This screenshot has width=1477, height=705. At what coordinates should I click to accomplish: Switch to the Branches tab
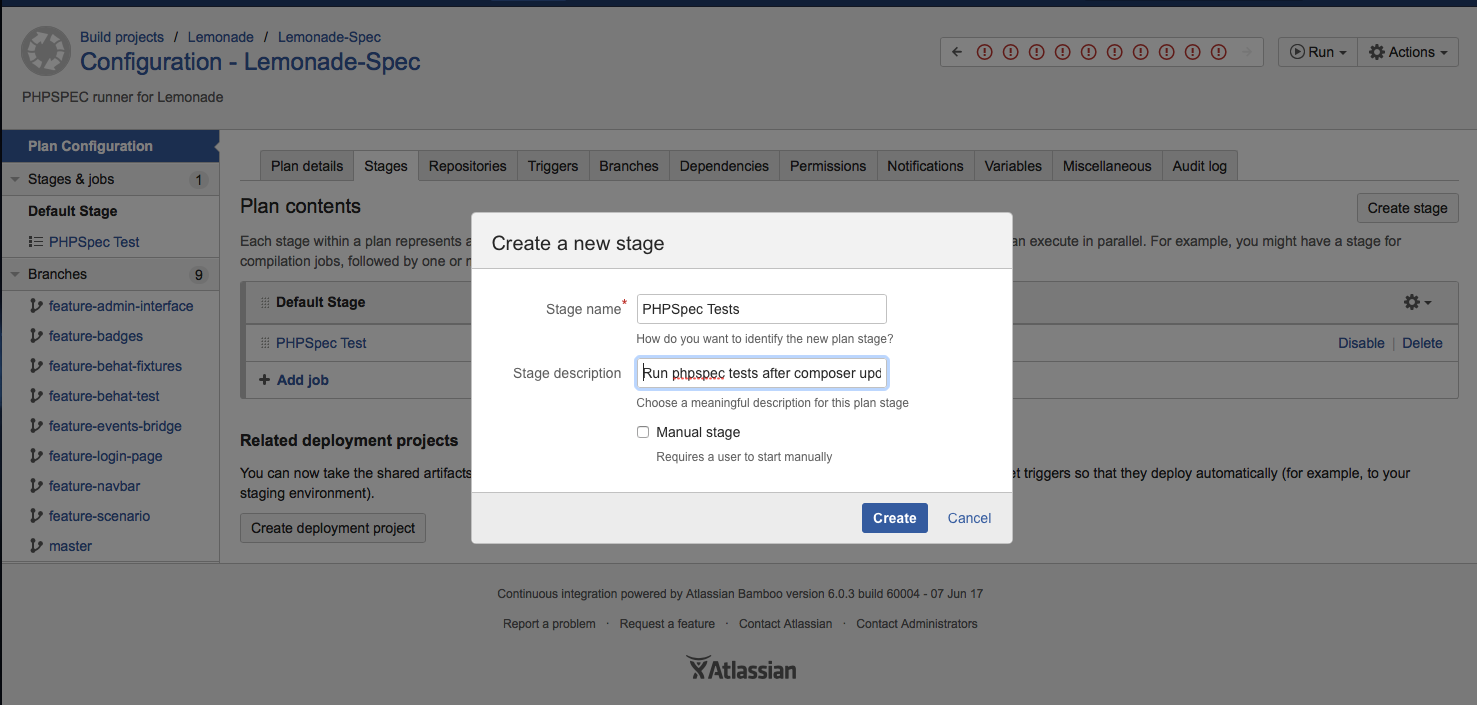[x=629, y=166]
